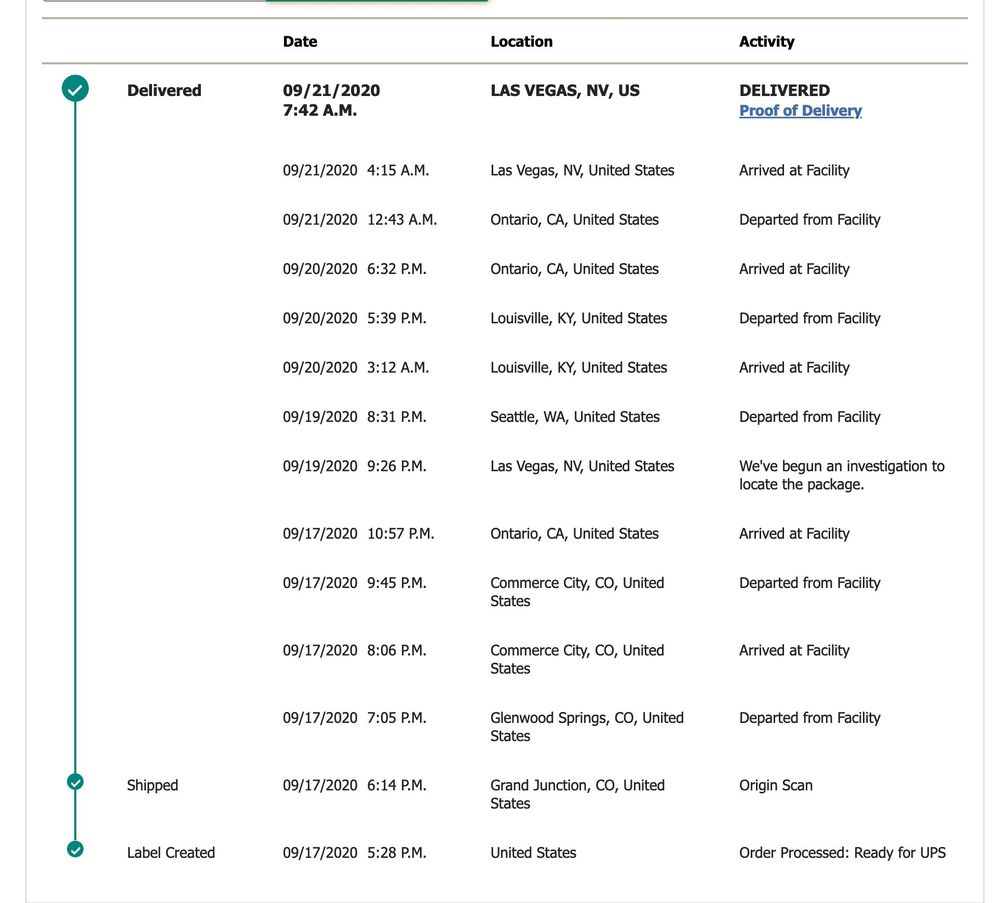Click the Origin Scan activity text

(x=775, y=786)
